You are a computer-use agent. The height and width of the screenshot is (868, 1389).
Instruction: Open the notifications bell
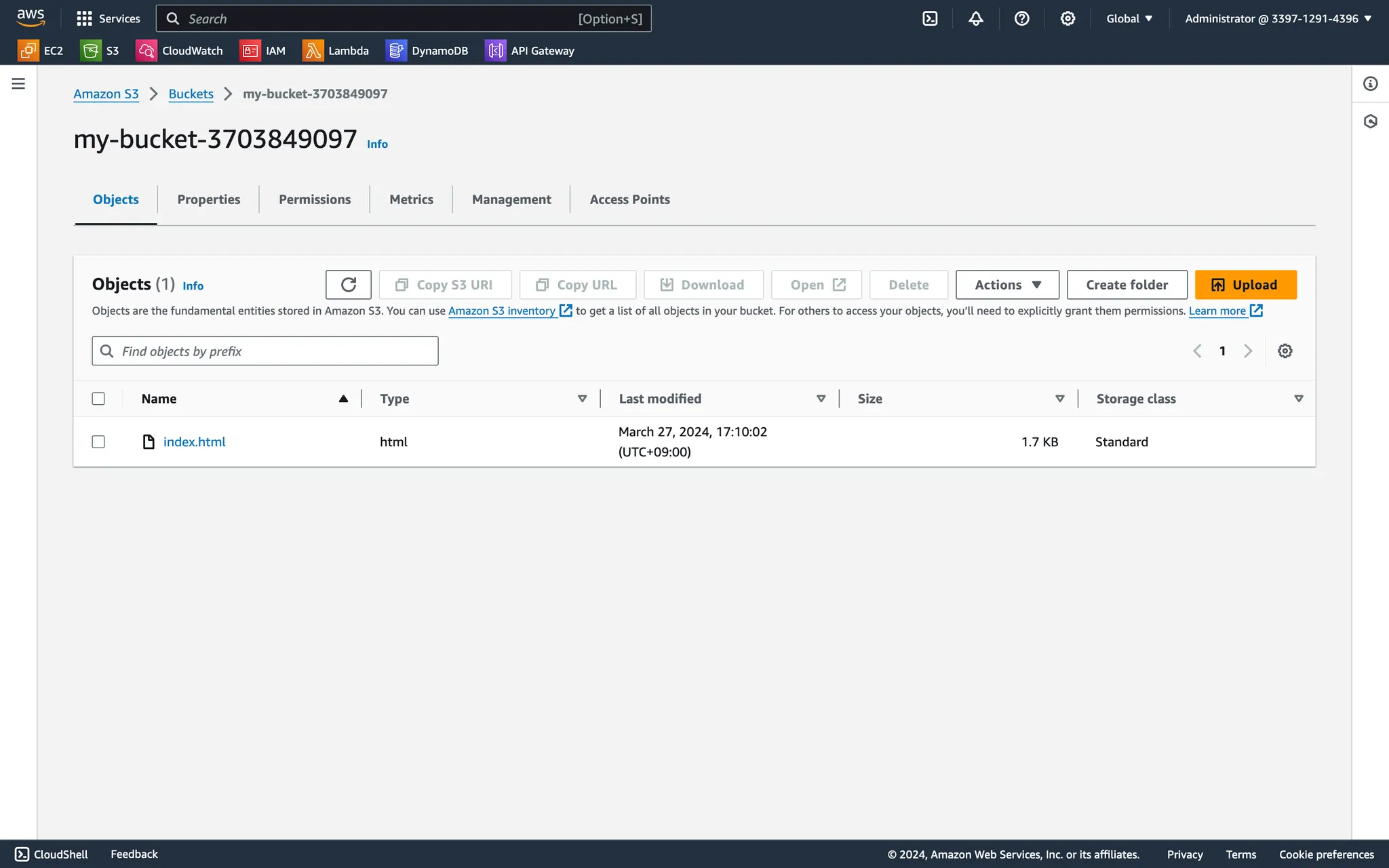pyautogui.click(x=975, y=18)
